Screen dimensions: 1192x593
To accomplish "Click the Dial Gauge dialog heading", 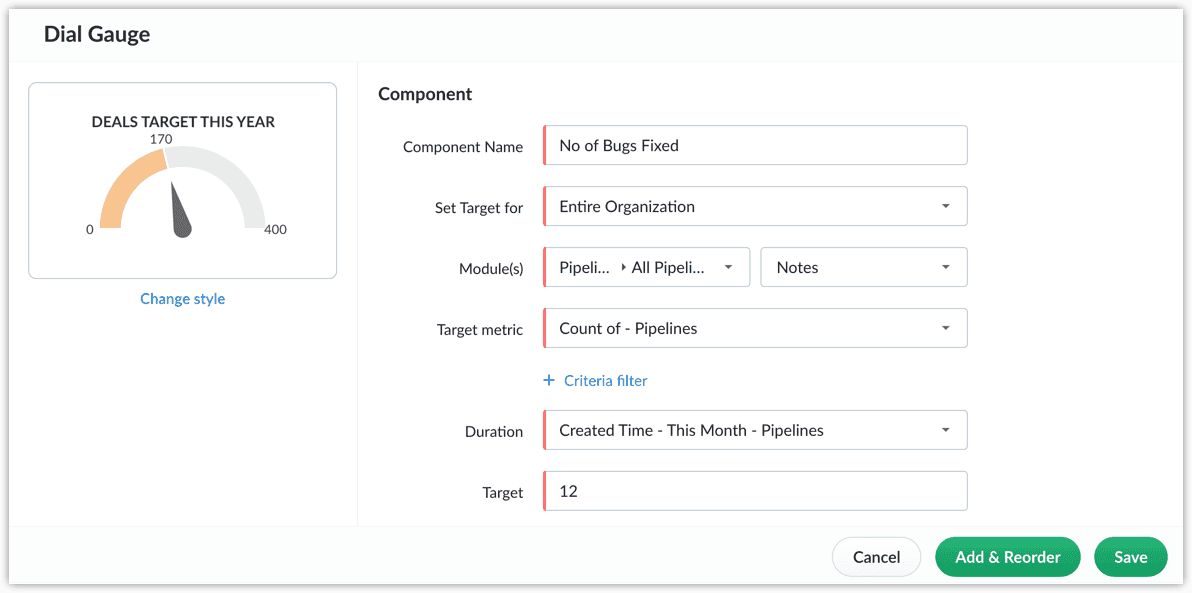I will [x=97, y=34].
